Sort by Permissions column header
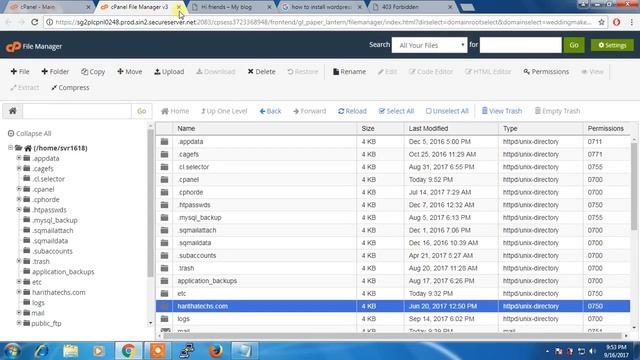Screen dimensions: 640x360 tap(606, 128)
